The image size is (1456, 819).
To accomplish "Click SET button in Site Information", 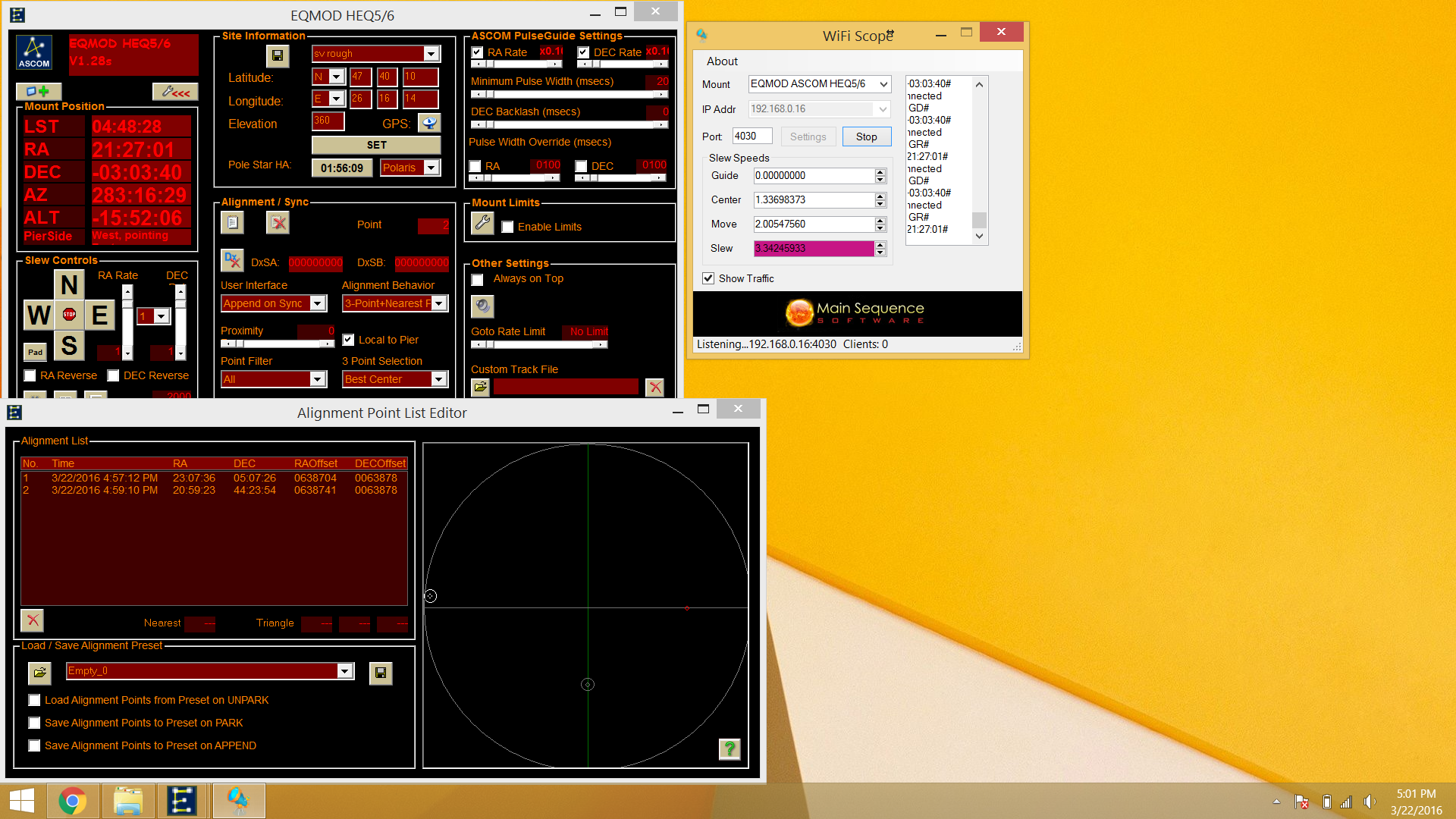I will click(376, 145).
